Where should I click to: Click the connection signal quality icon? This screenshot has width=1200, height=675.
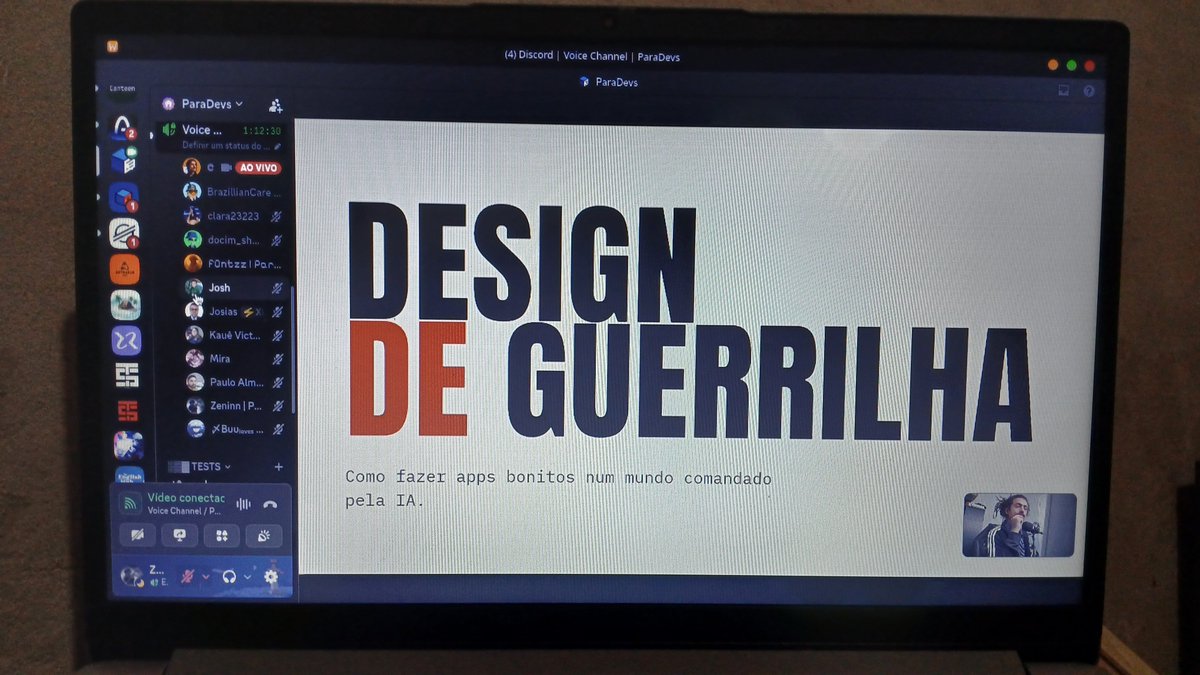click(128, 504)
